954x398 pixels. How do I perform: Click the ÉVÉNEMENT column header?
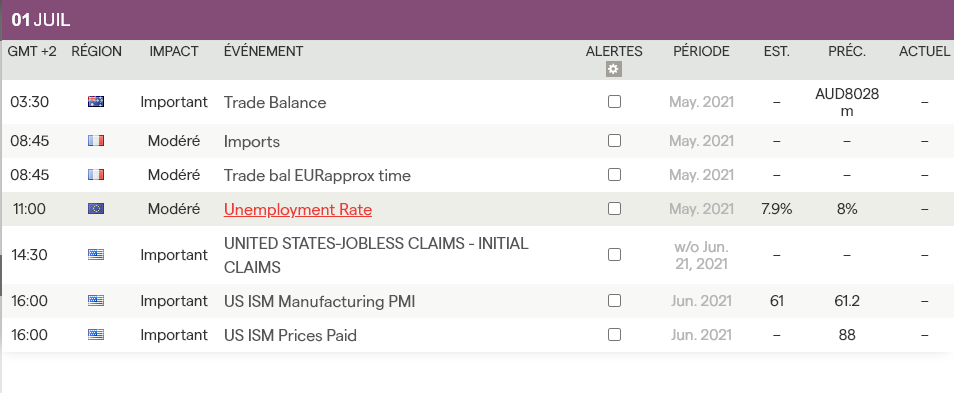tap(263, 52)
